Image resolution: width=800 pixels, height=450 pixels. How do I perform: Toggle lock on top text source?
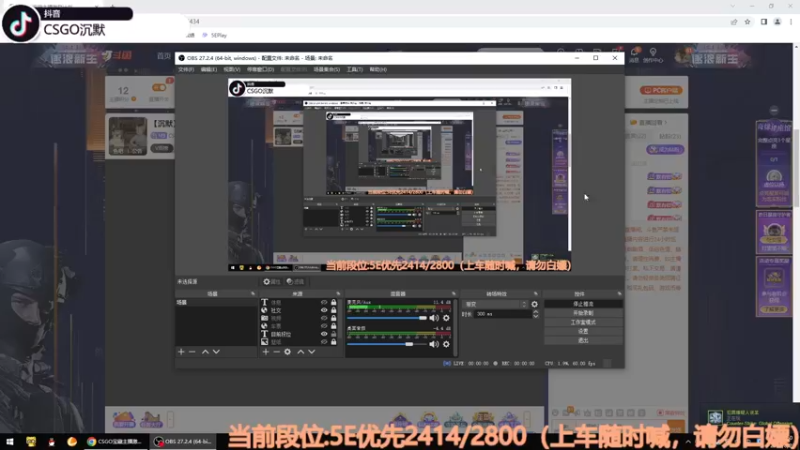pyautogui.click(x=334, y=303)
